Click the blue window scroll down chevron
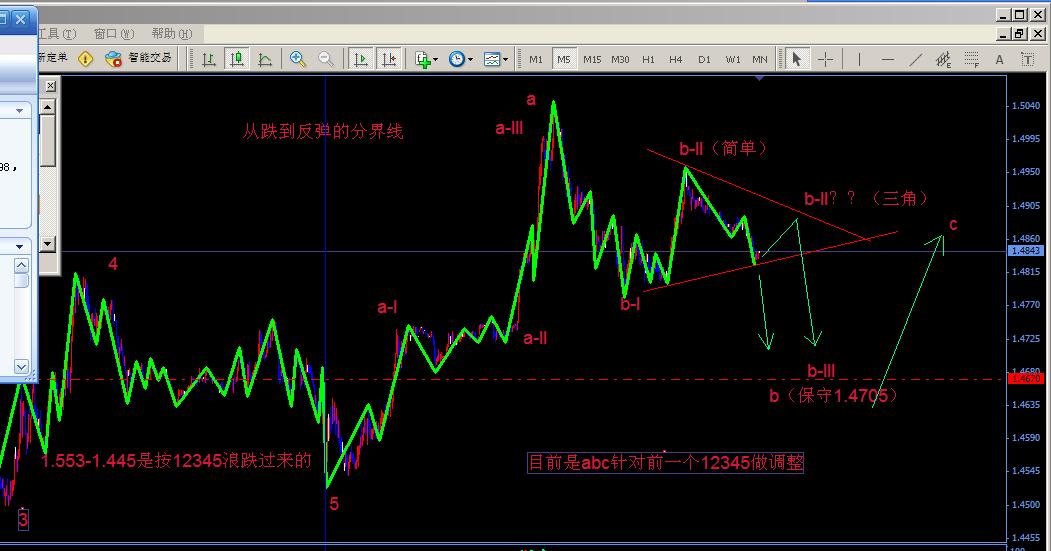Image resolution: width=1051 pixels, height=551 pixels. [x=21, y=367]
